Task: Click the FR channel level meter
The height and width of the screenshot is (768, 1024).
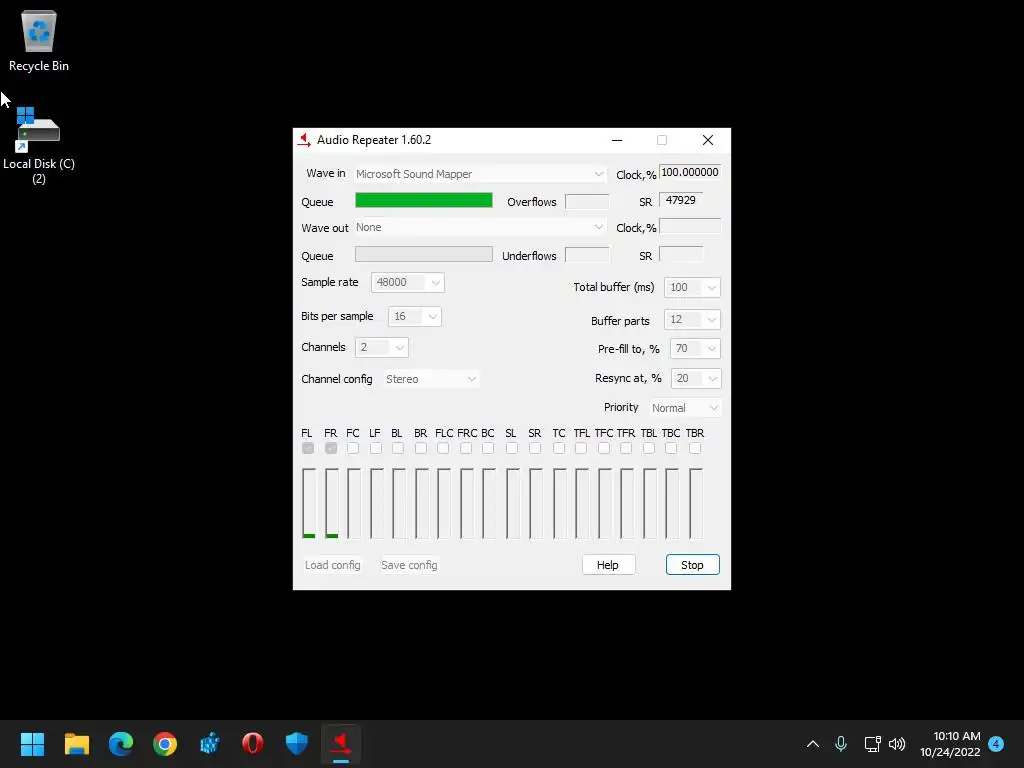Action: pyautogui.click(x=332, y=503)
